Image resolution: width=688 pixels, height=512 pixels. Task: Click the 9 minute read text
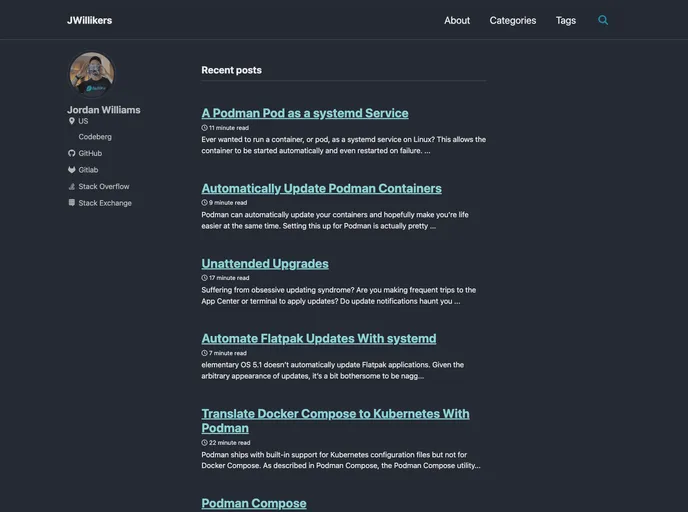228,203
